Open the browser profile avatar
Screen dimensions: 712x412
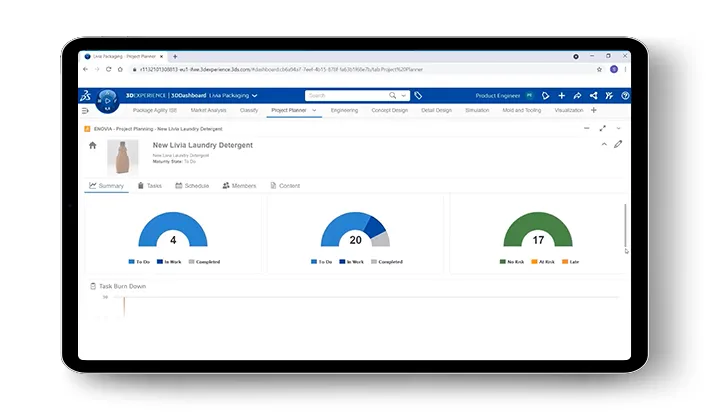tap(614, 69)
